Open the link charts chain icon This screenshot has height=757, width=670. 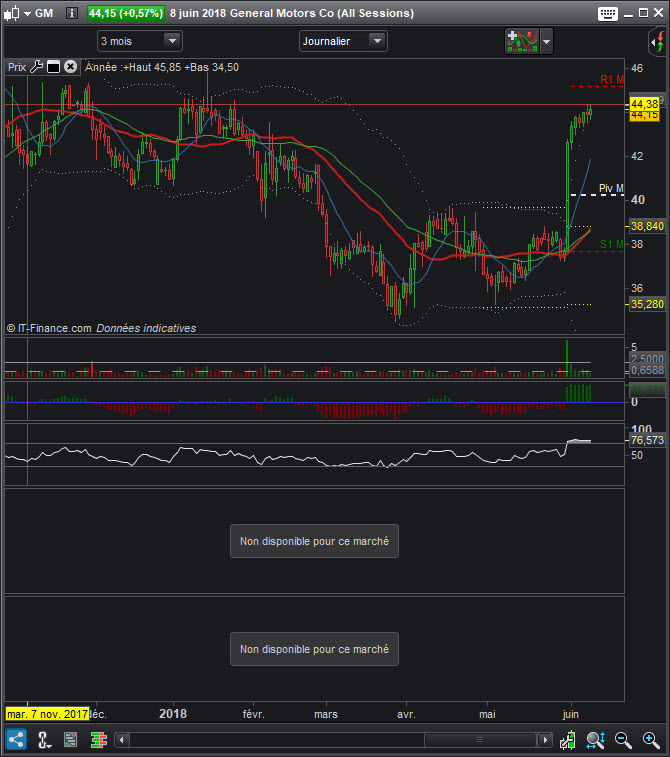44,740
